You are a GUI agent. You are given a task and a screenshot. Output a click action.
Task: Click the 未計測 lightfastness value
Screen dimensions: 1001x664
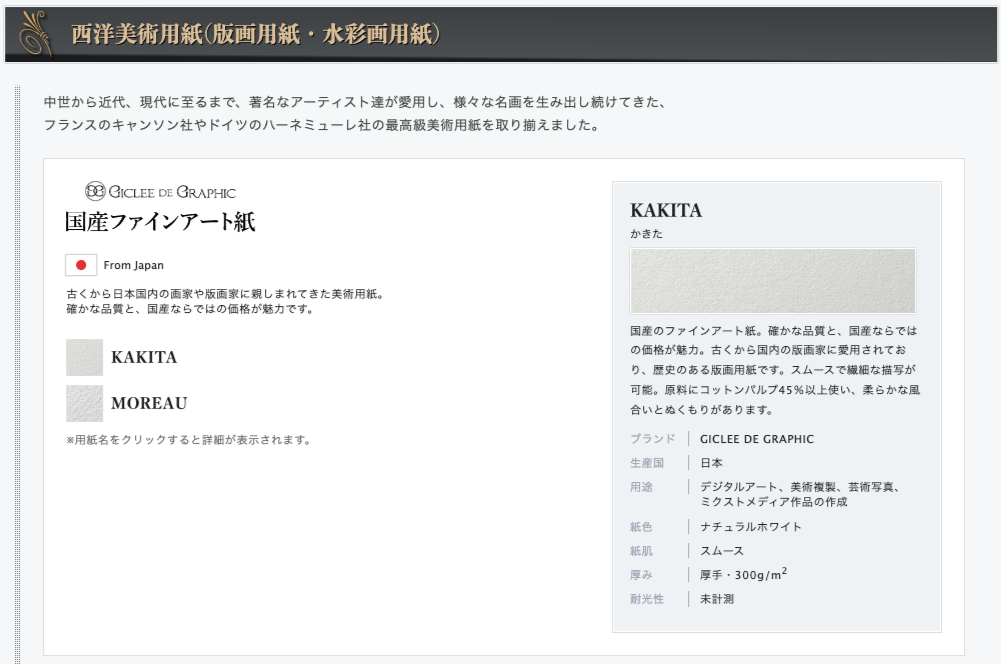tap(717, 599)
